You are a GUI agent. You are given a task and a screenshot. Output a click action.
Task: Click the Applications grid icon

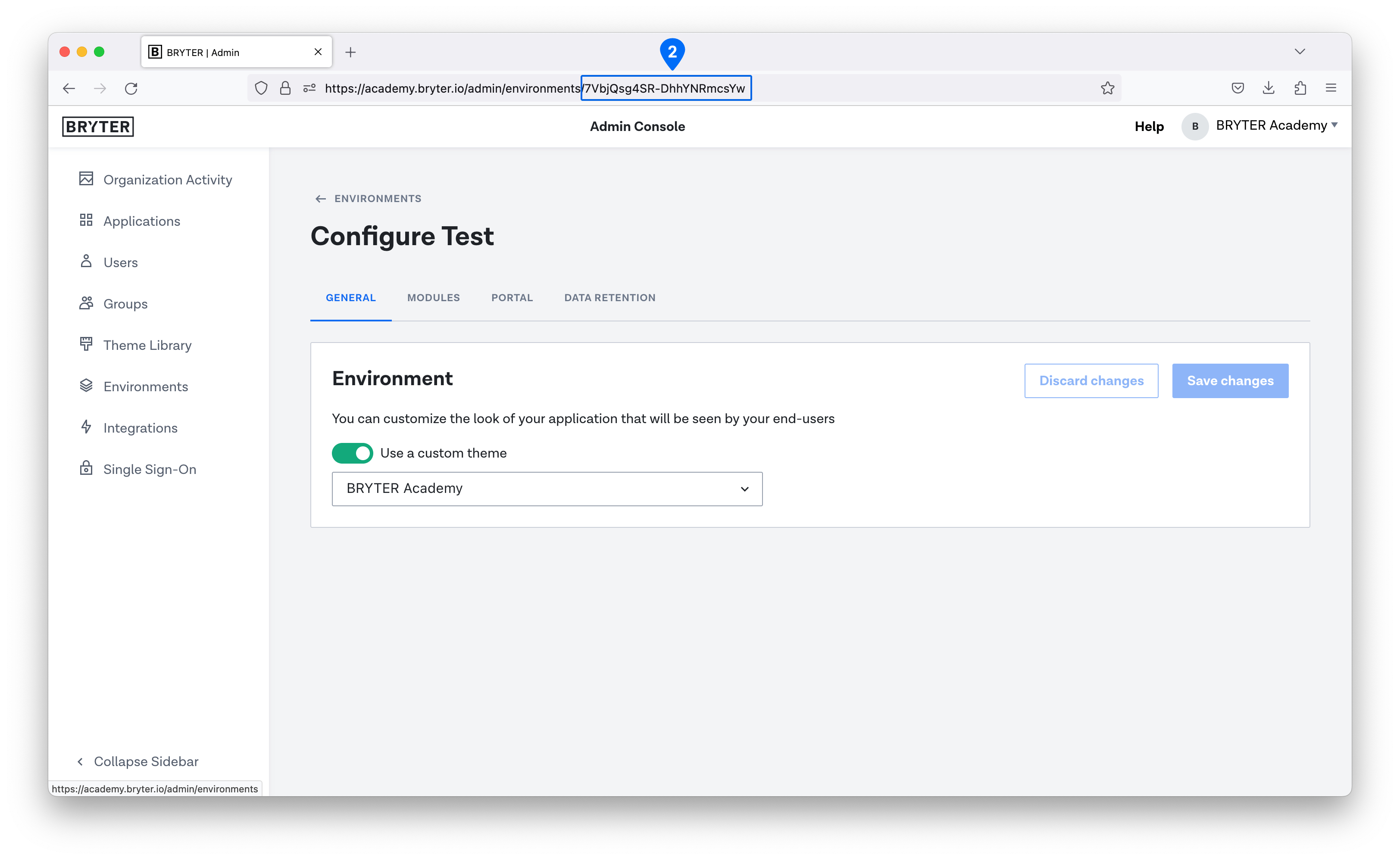(86, 220)
